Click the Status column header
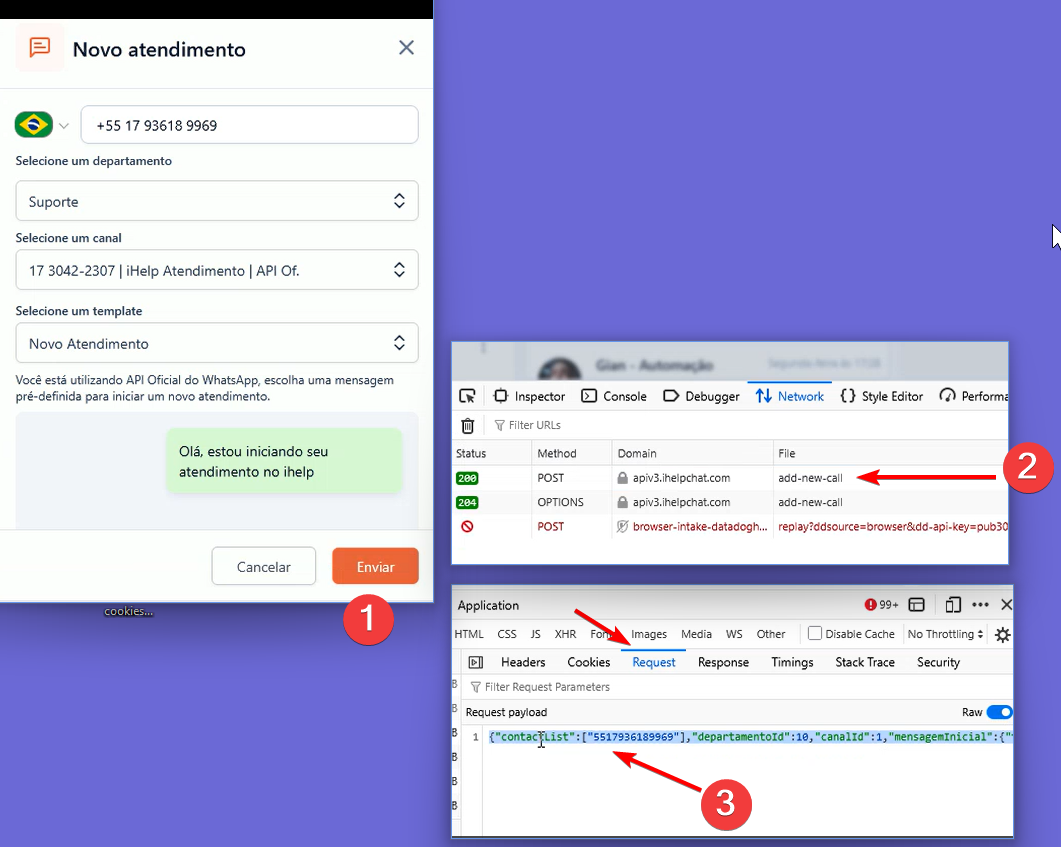Viewport: 1061px width, 847px height. (x=471, y=453)
